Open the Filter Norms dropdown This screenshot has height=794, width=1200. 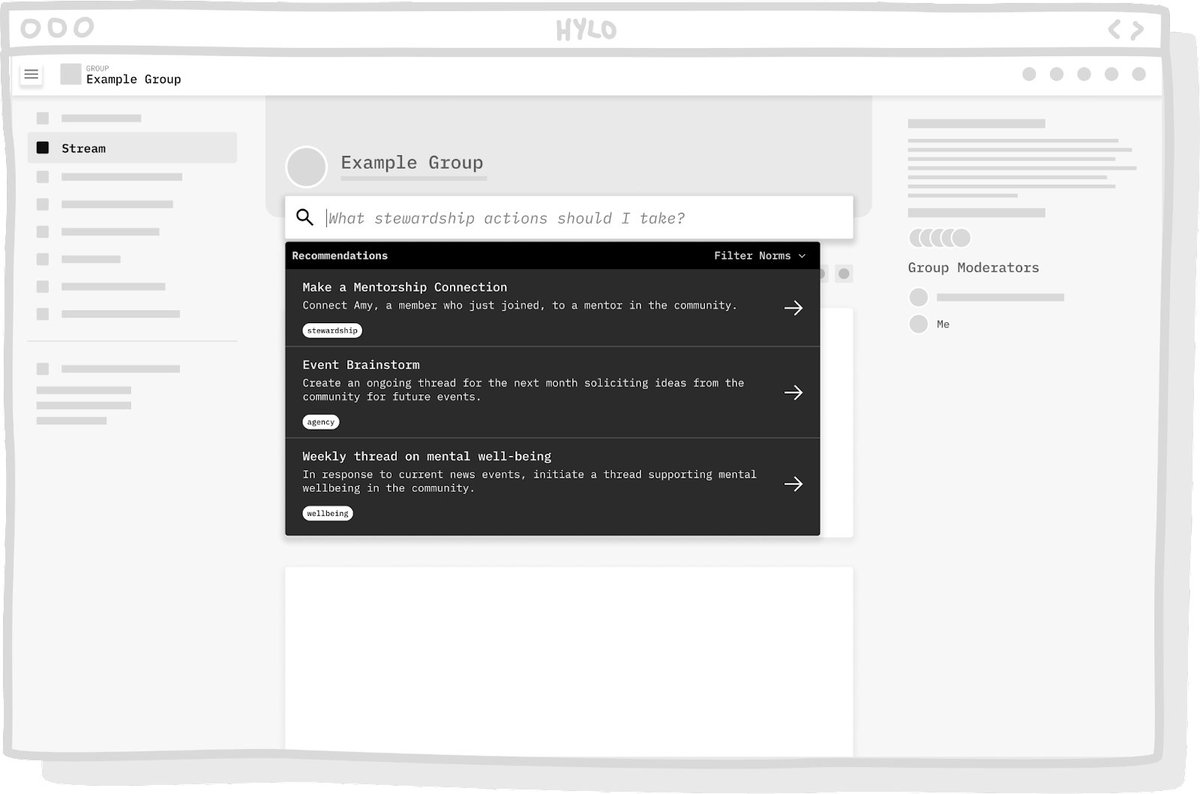coord(759,256)
